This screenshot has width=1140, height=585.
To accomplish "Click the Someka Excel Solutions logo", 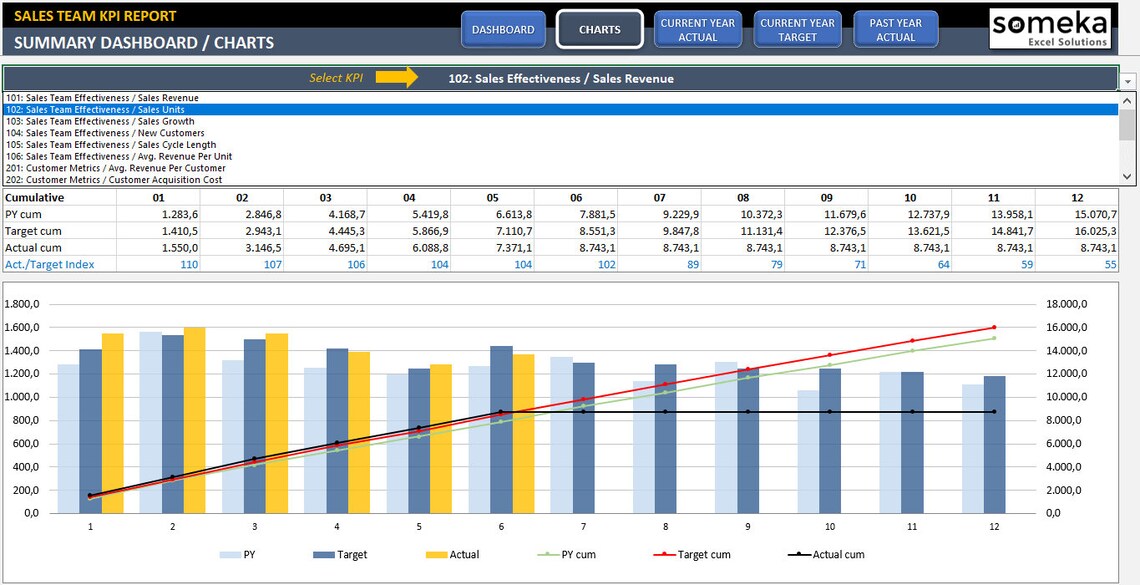I will pos(1050,29).
